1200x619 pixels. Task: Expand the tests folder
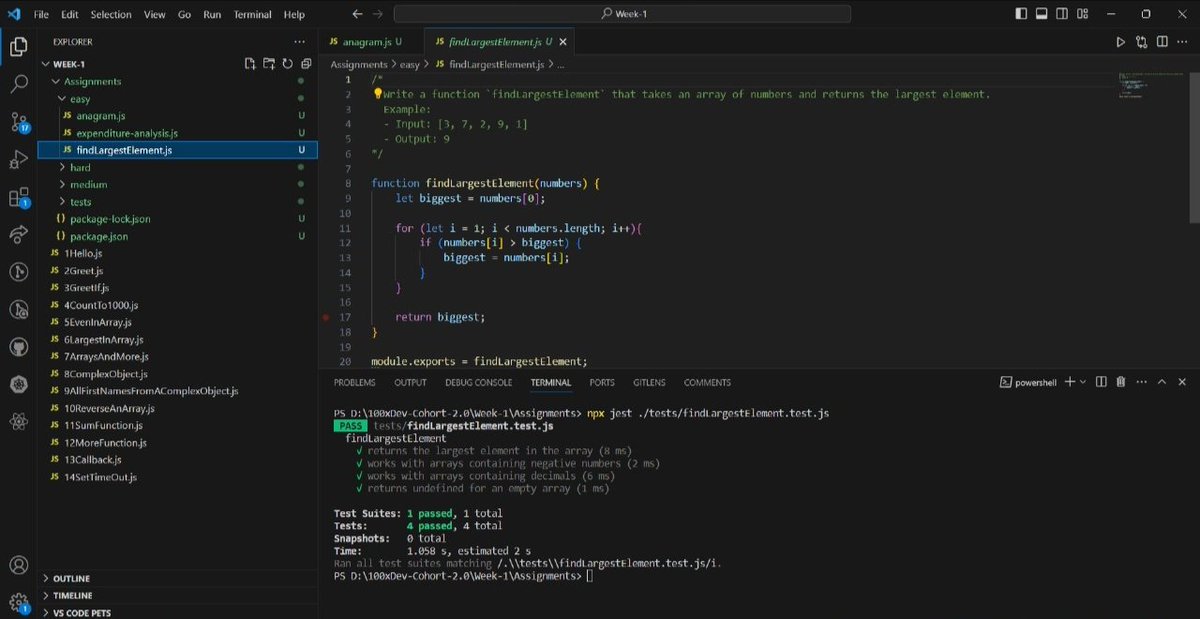61,202
